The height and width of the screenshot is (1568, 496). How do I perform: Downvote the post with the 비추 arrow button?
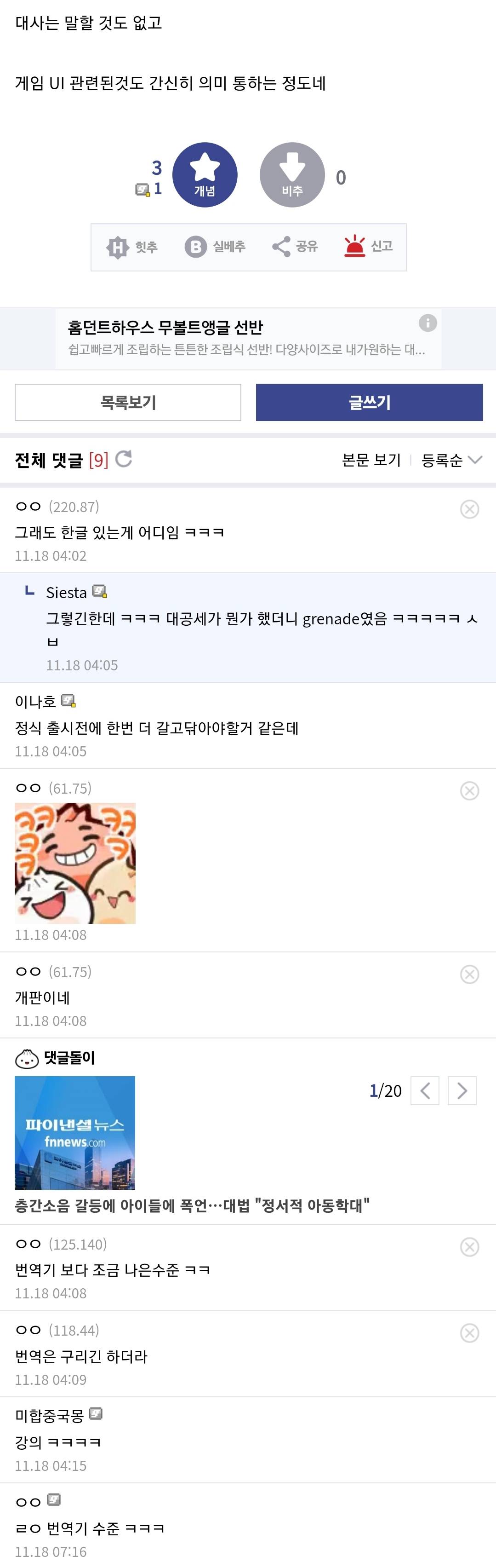292,175
